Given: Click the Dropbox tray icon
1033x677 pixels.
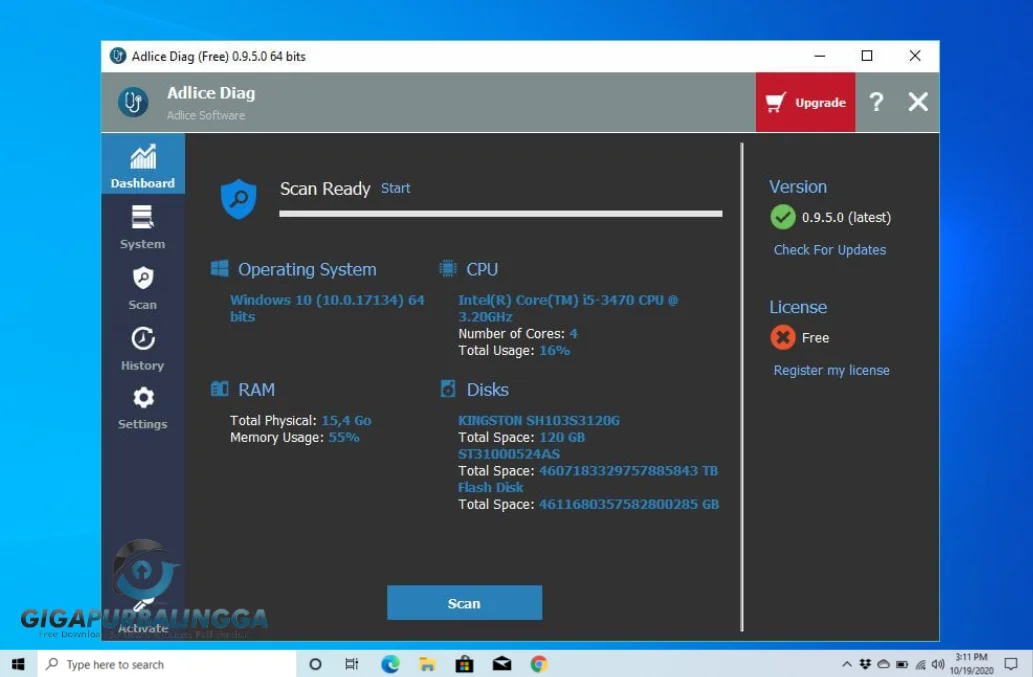Looking at the screenshot, I should 865,664.
